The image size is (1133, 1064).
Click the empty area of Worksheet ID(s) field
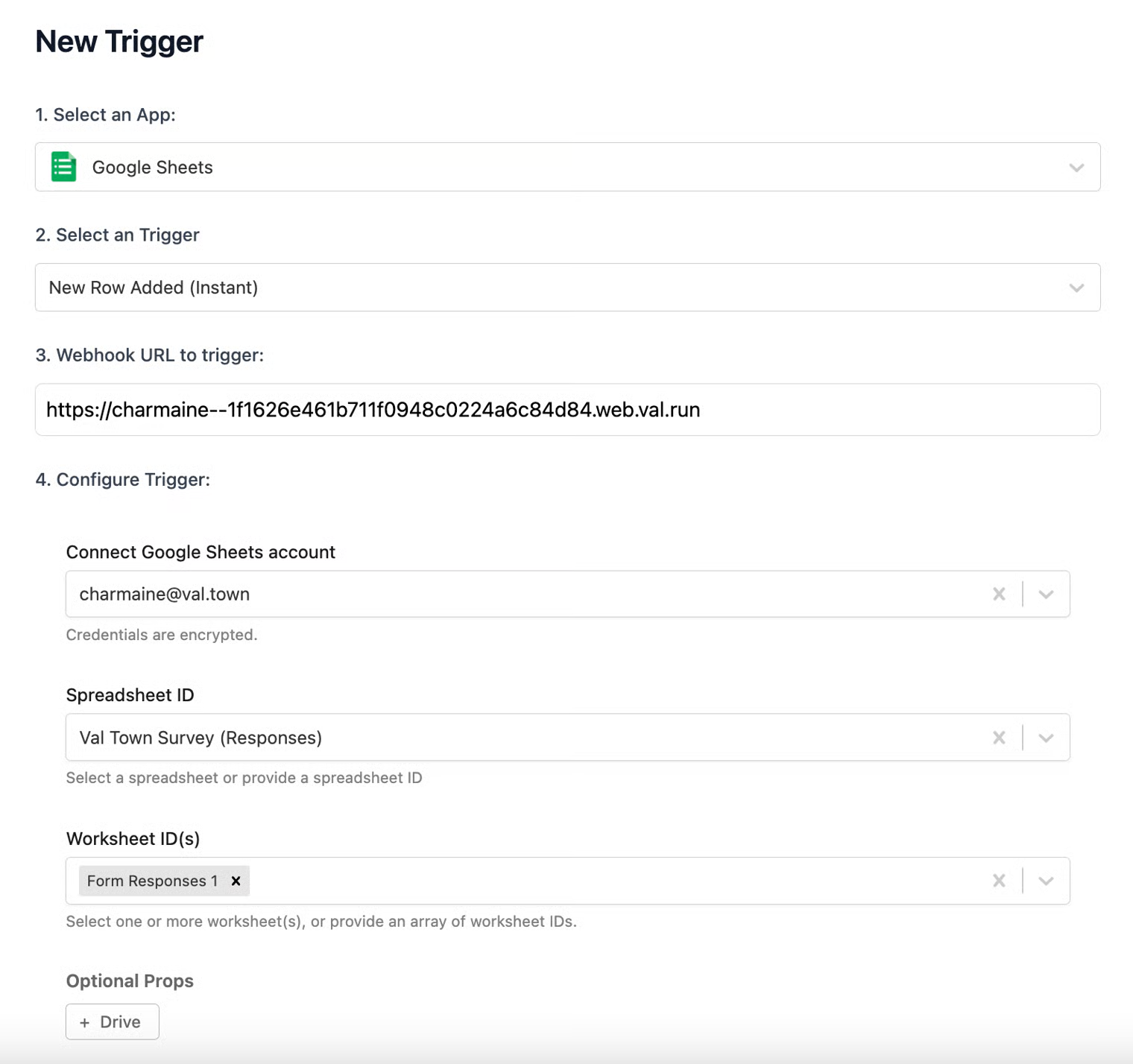[596, 881]
